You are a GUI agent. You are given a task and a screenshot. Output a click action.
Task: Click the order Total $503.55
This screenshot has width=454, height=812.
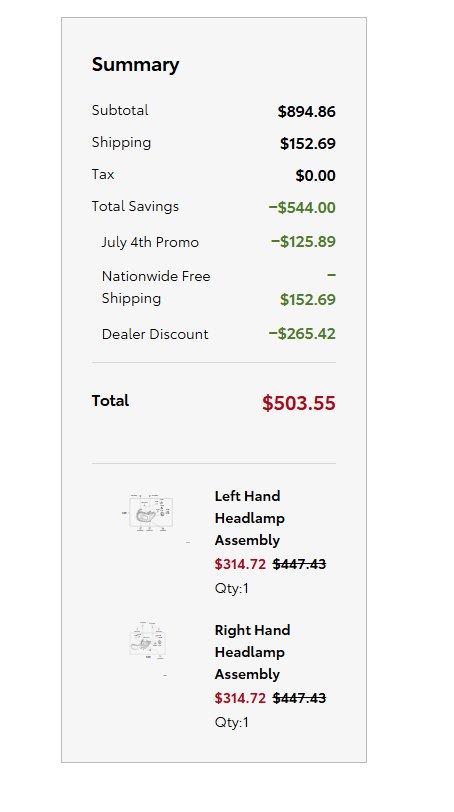(299, 403)
